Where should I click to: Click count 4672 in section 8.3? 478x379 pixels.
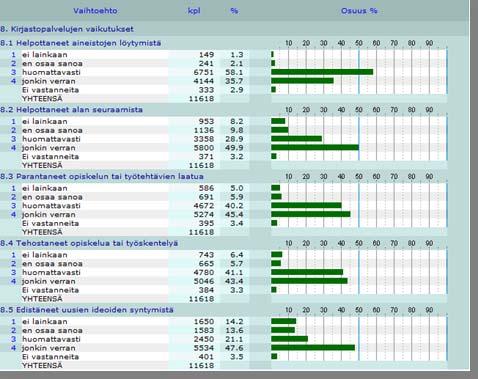(x=204, y=206)
